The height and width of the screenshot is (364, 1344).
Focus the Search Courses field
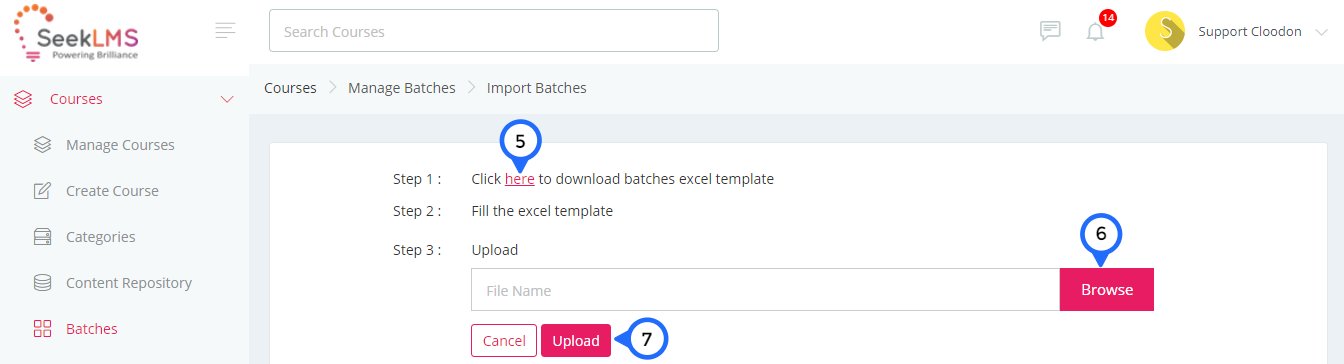pyautogui.click(x=494, y=31)
